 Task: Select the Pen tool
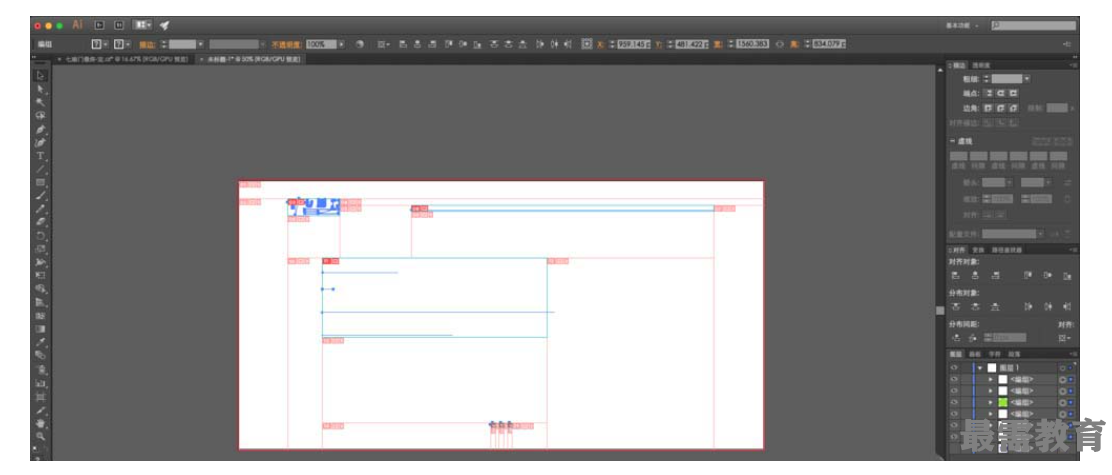click(x=40, y=129)
